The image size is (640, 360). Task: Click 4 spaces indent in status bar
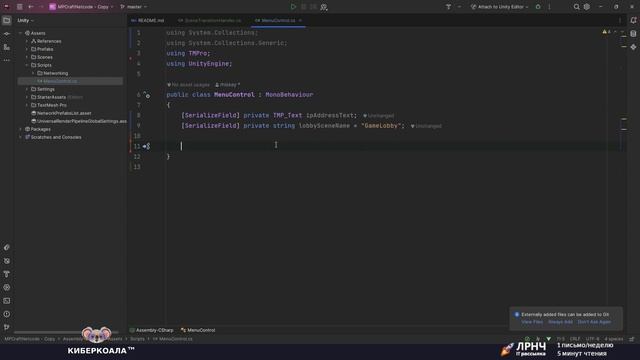(x=613, y=339)
